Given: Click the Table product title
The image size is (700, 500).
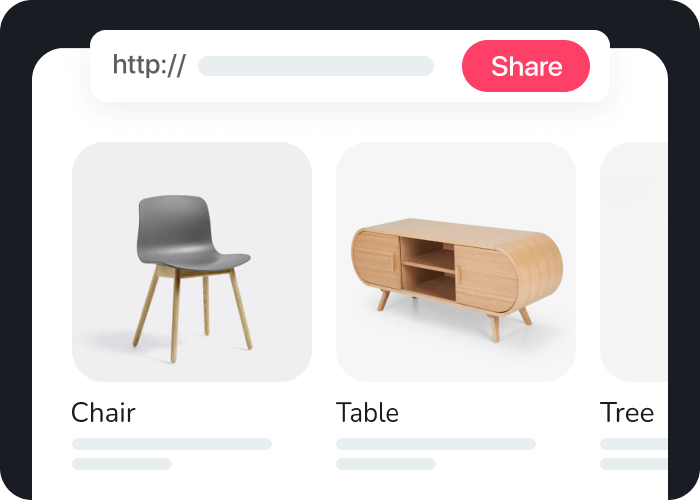Looking at the screenshot, I should [x=367, y=412].
